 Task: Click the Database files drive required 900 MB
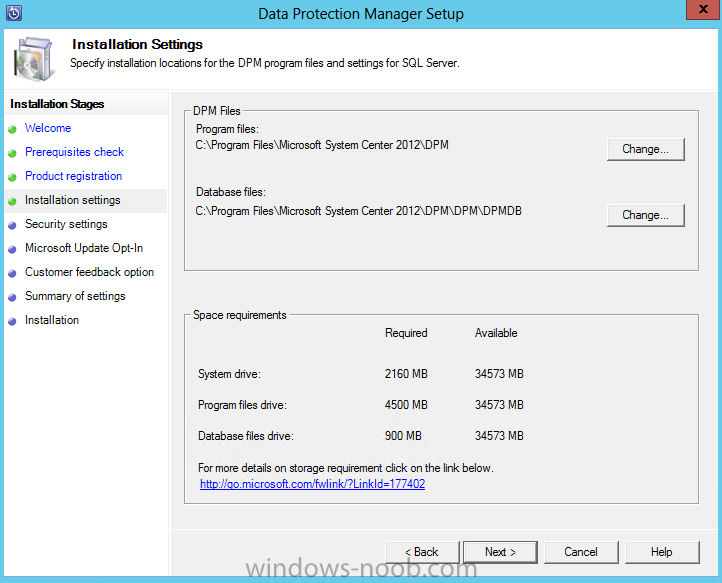tap(403, 436)
